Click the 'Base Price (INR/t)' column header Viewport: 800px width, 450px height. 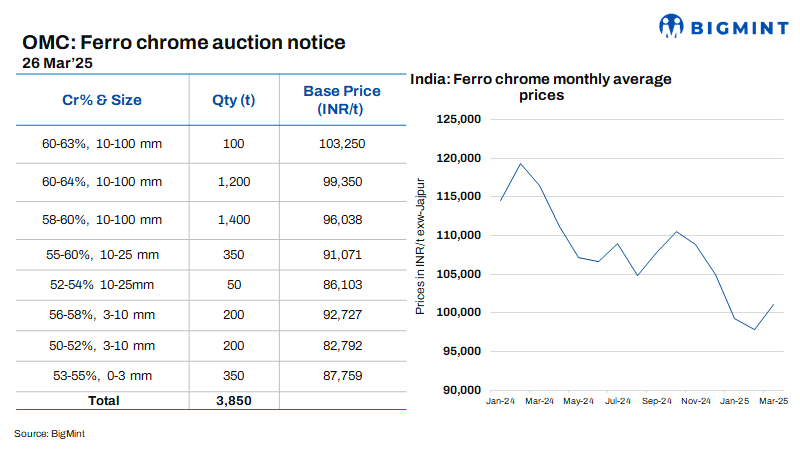pyautogui.click(x=342, y=100)
